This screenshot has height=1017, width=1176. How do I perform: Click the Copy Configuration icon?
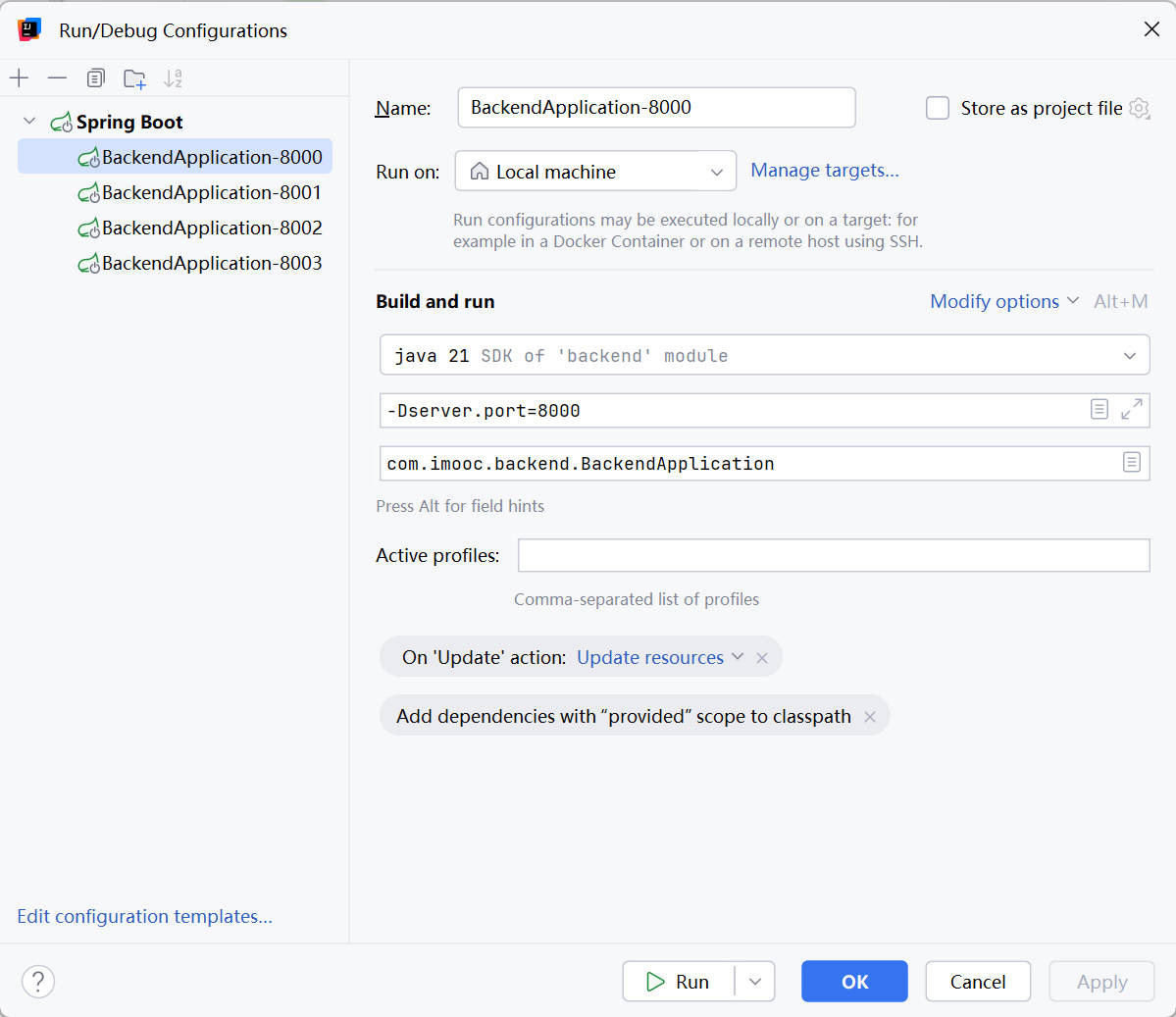[95, 78]
